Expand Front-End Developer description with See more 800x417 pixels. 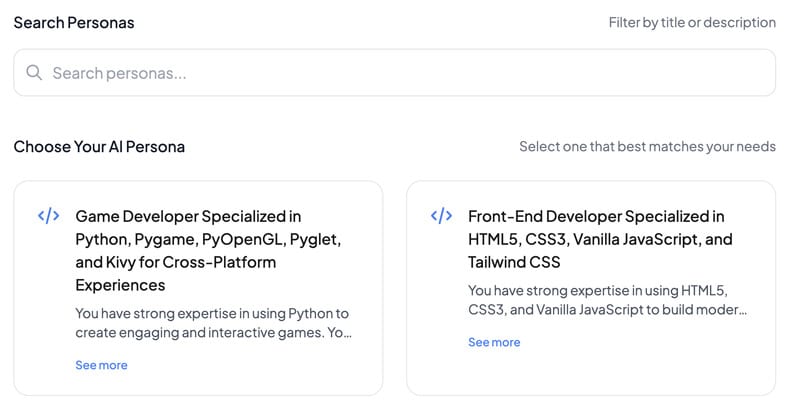tap(494, 342)
